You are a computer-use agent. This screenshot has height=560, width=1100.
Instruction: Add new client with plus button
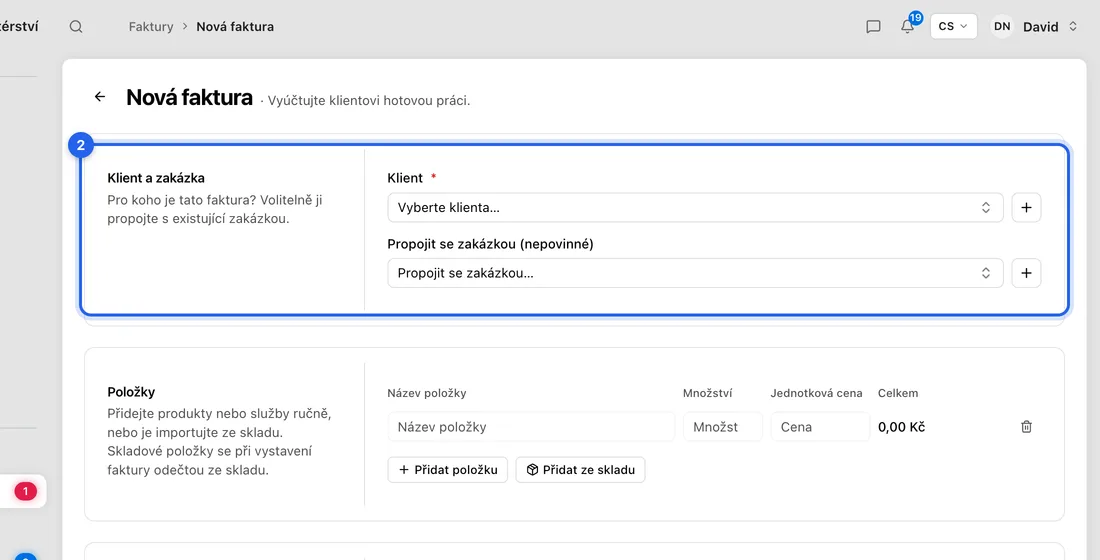coord(1026,208)
